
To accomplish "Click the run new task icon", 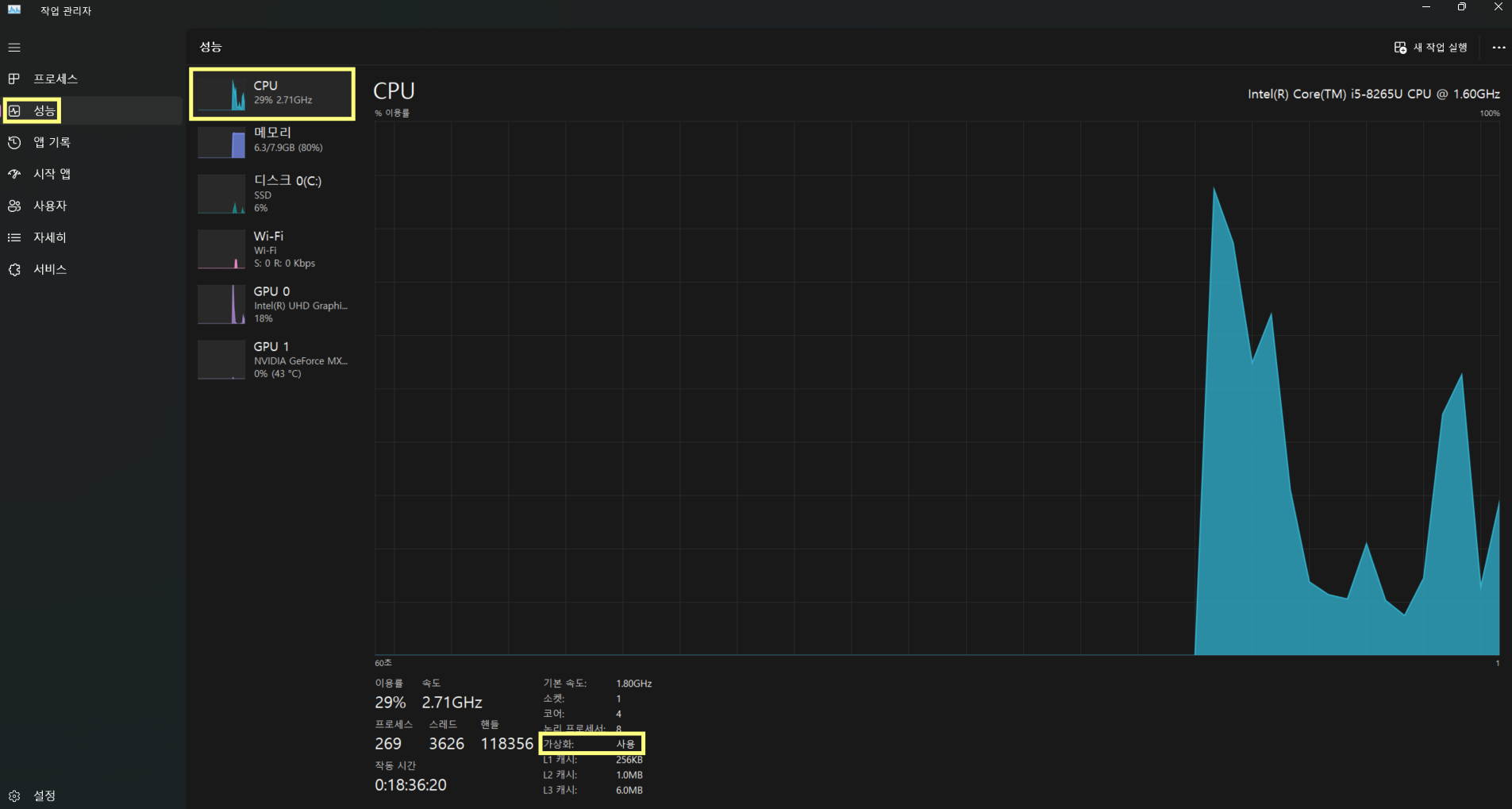I will (1400, 48).
